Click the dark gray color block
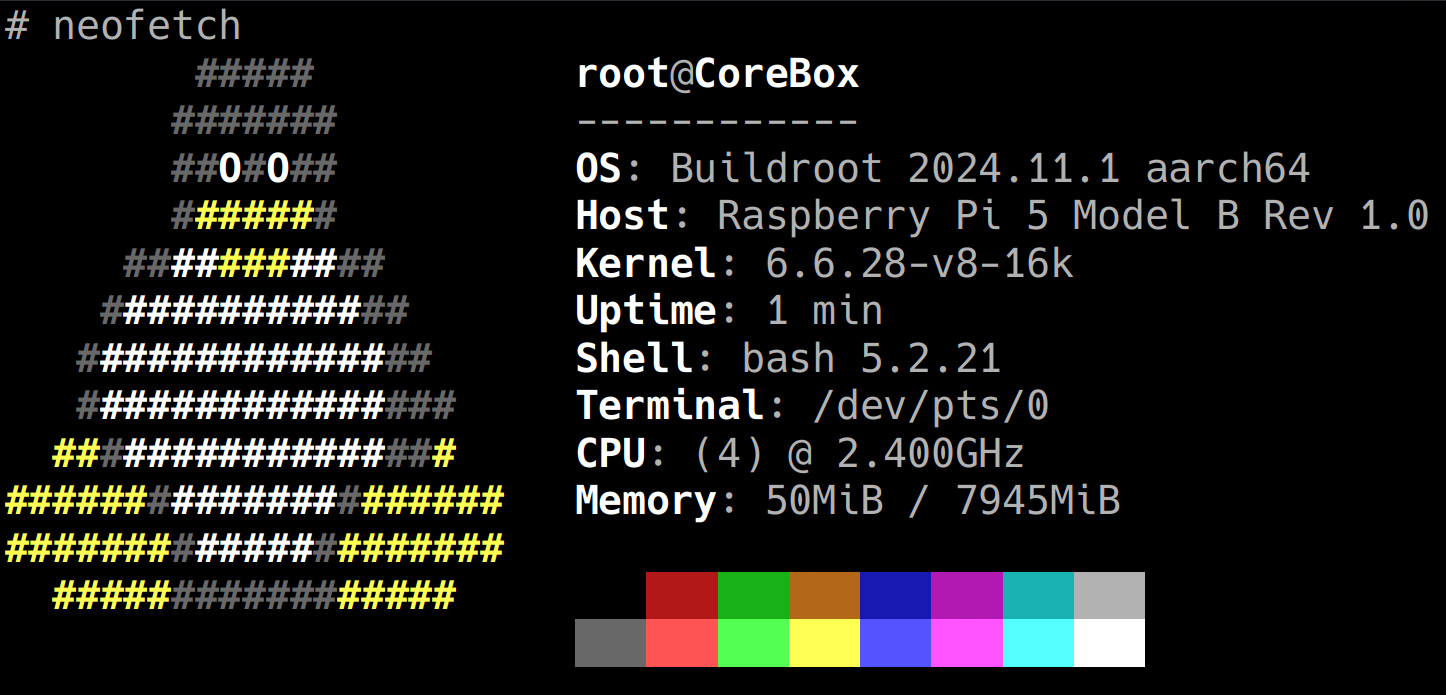Viewport: 1446px width, 695px height. tap(610, 643)
